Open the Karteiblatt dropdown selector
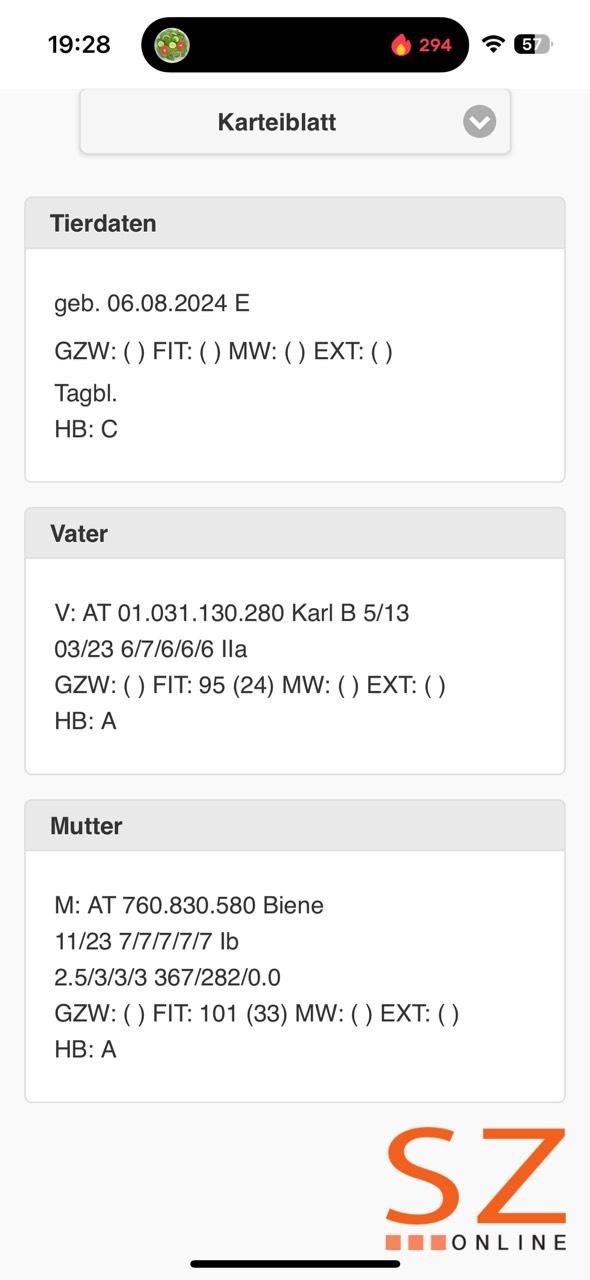 tap(295, 122)
